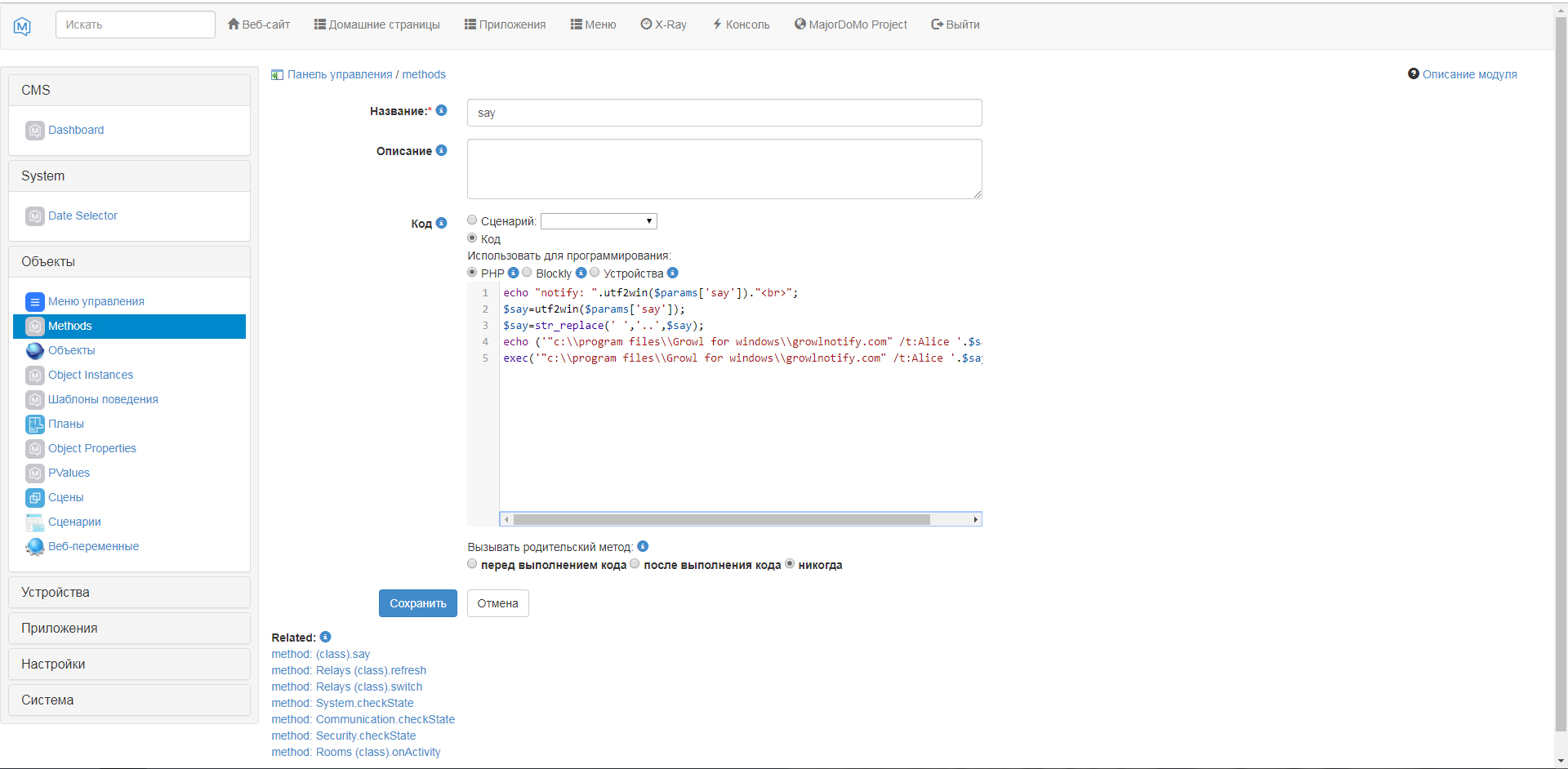Click info icon beside Устройства option
1568x769 pixels.
[x=672, y=273]
